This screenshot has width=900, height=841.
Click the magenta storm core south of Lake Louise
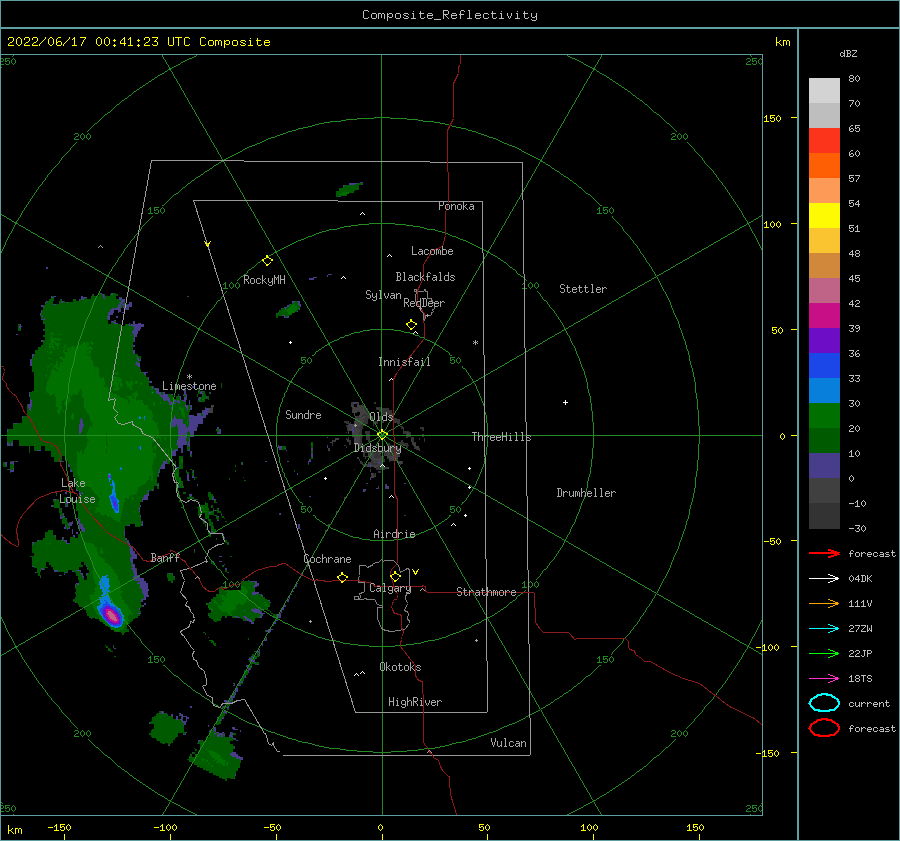click(112, 616)
